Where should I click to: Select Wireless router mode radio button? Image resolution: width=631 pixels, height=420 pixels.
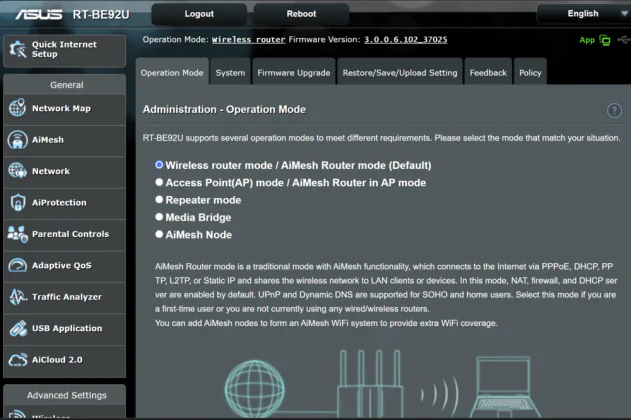(159, 165)
